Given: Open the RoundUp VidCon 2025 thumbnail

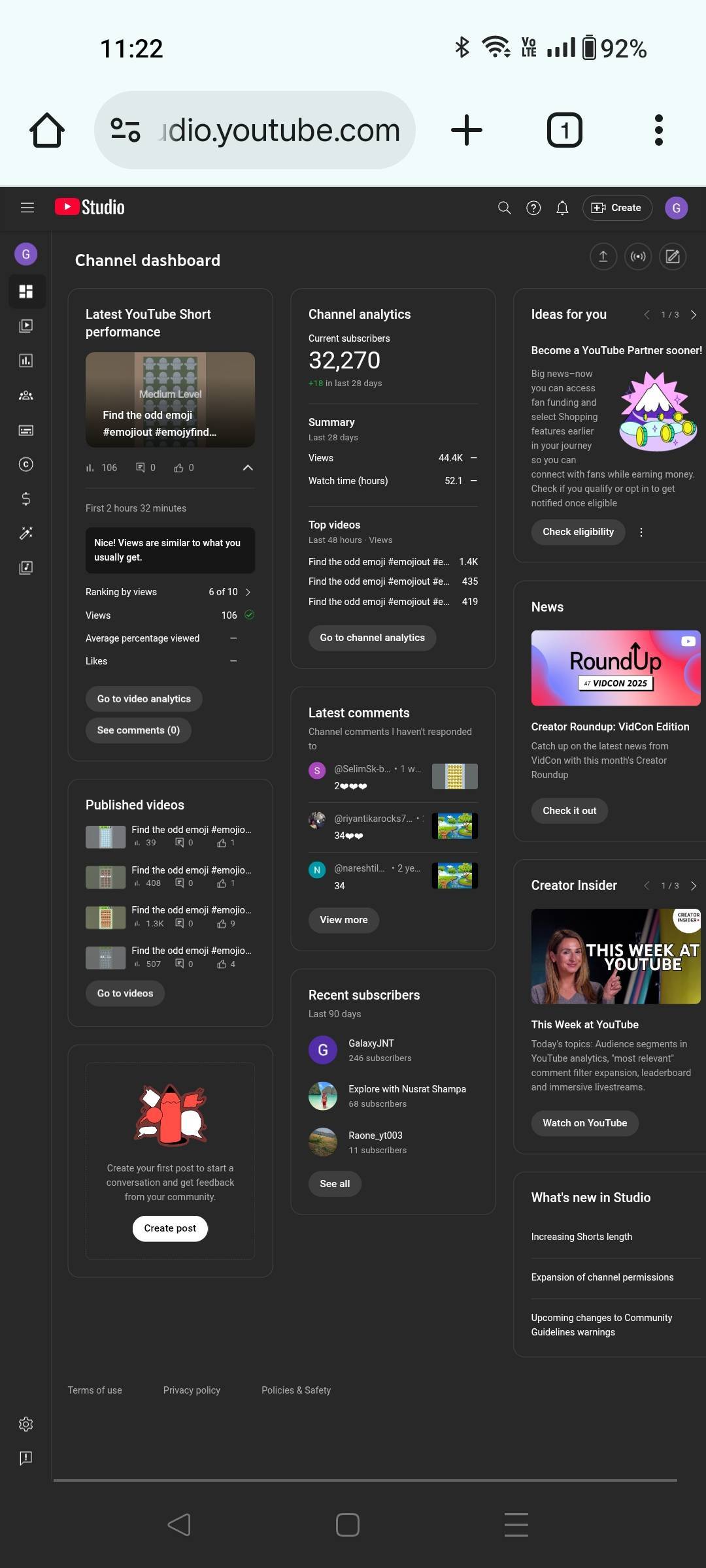Looking at the screenshot, I should [x=615, y=668].
